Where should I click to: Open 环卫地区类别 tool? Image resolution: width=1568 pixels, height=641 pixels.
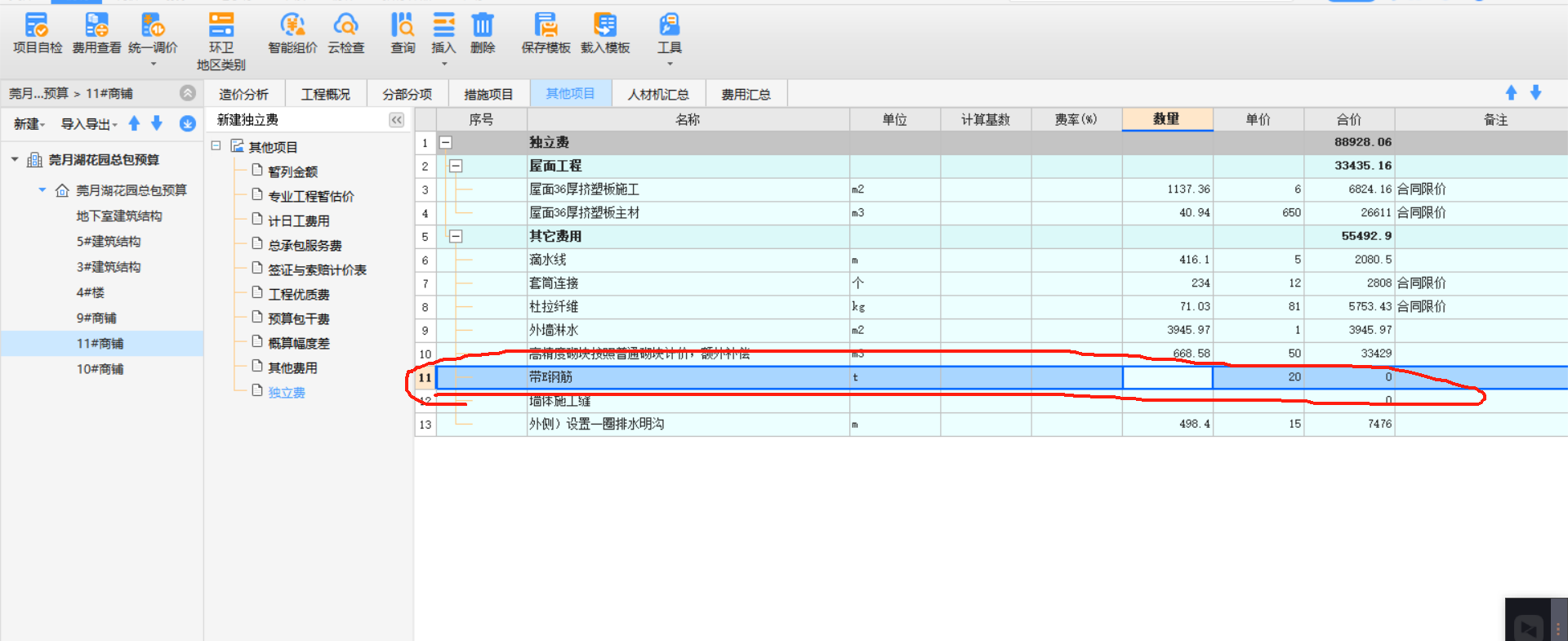tap(220, 41)
